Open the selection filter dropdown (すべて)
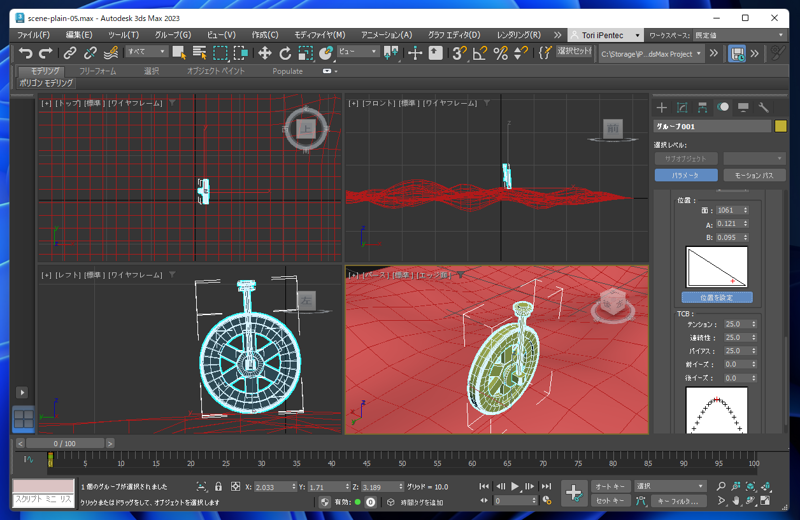Screen dimensions: 800x520 pyautogui.click(x=146, y=52)
